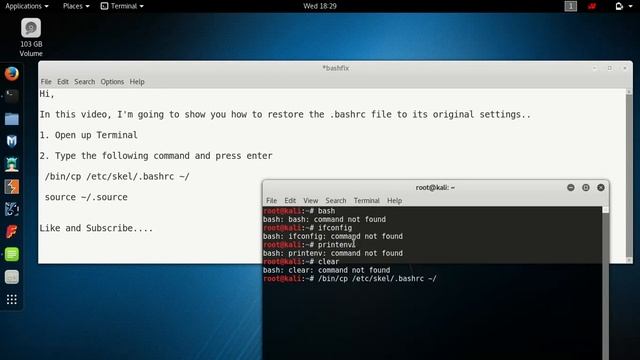Click 'bash: ifconfig: command not found' terminal line
The width and height of the screenshot is (640, 360).
(x=333, y=236)
